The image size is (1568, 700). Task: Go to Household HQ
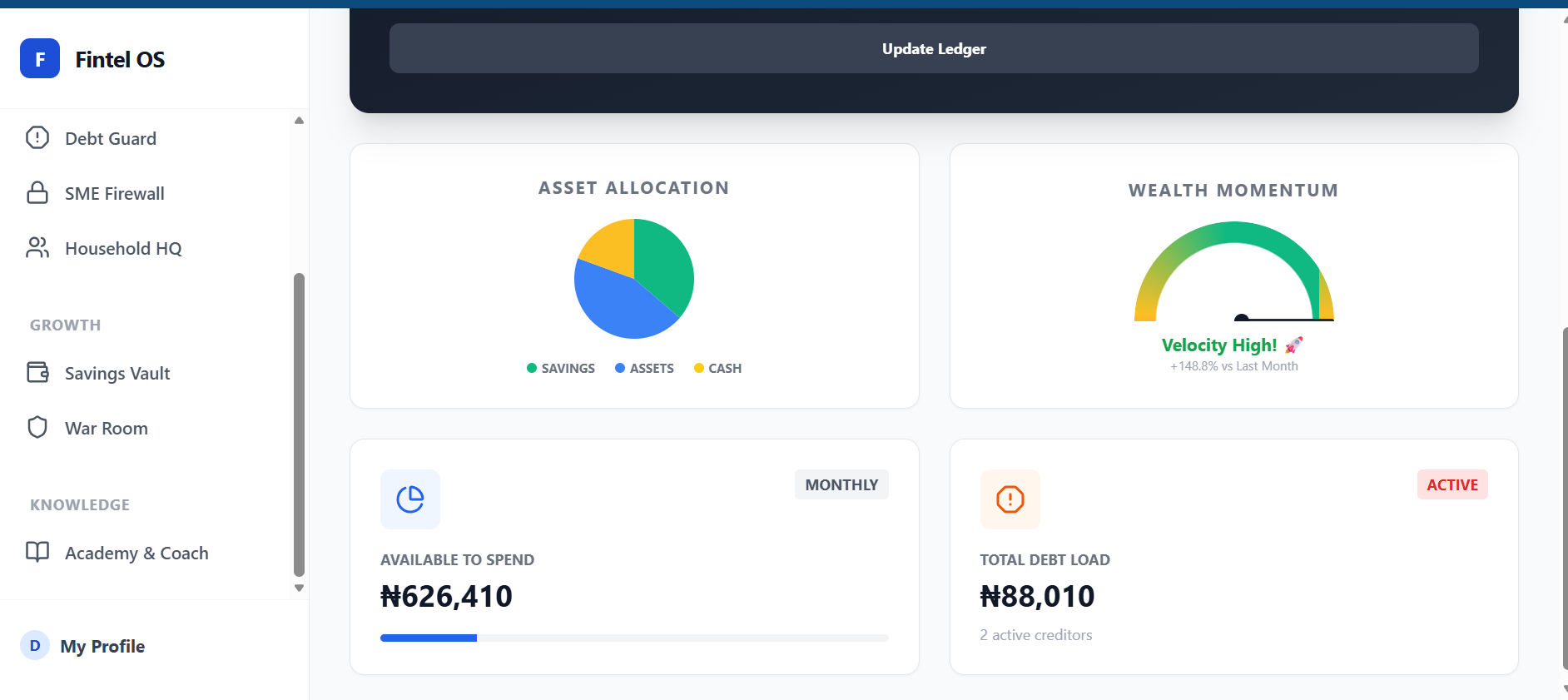coord(123,248)
